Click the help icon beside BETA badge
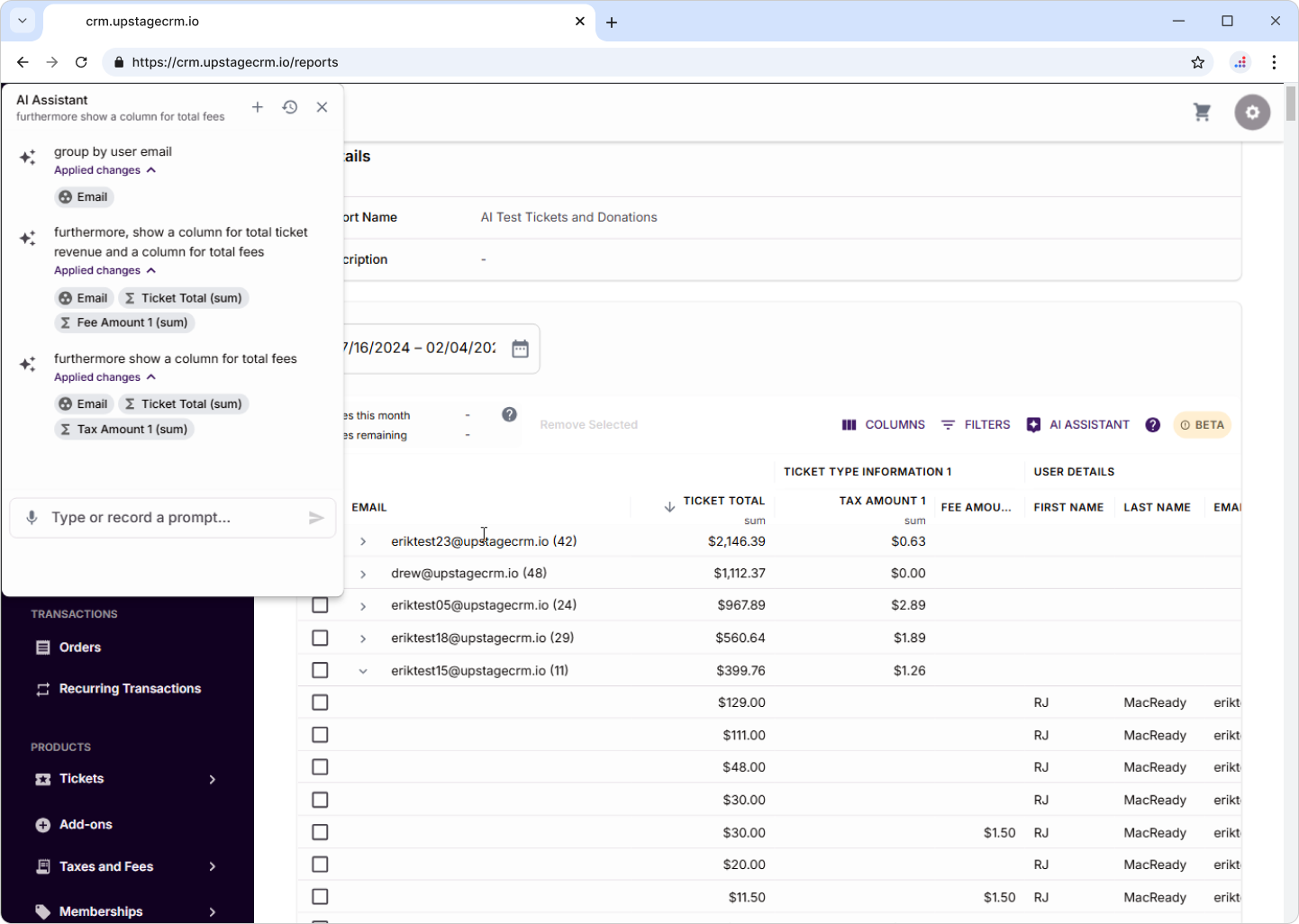1299x924 pixels. click(x=1152, y=425)
